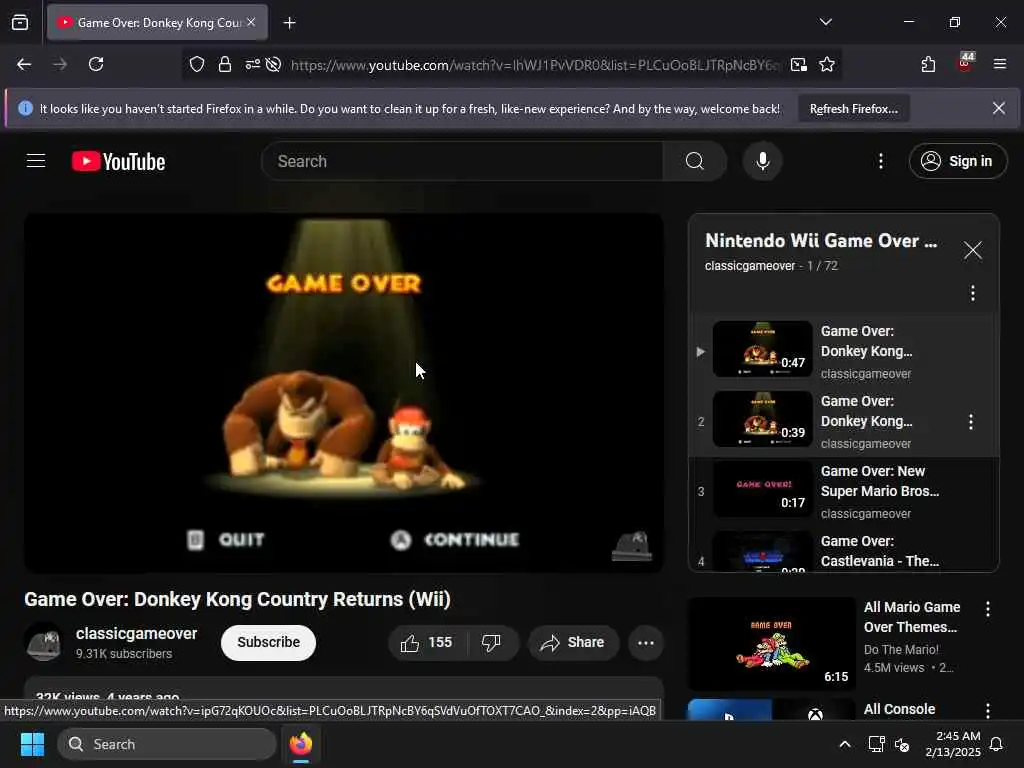
Task: Close the Nintendo Wii Game Over playlist panel
Action: coord(972,250)
